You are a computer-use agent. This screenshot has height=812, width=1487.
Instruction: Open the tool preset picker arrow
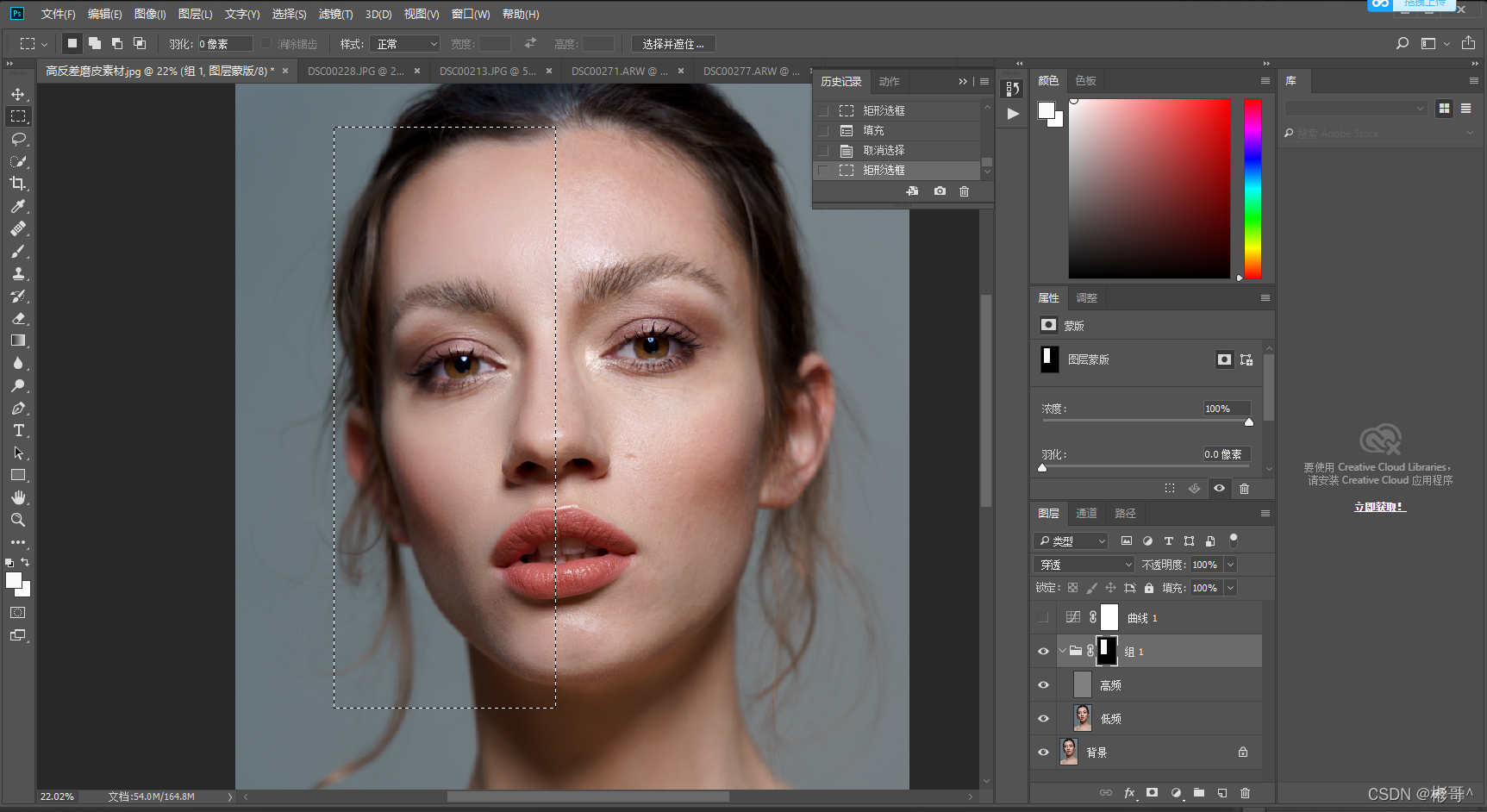44,44
